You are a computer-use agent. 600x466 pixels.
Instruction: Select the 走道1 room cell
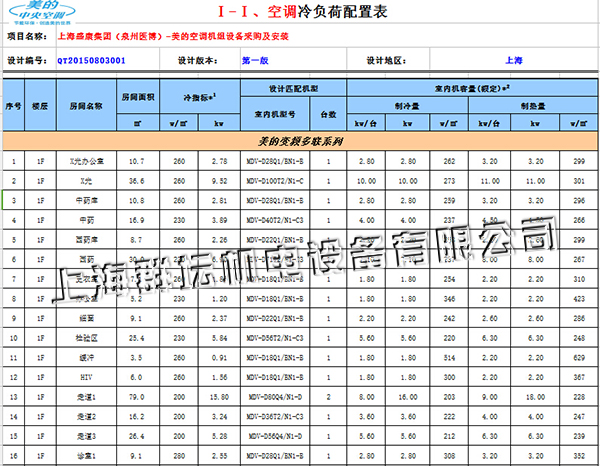pyautogui.click(x=86, y=397)
